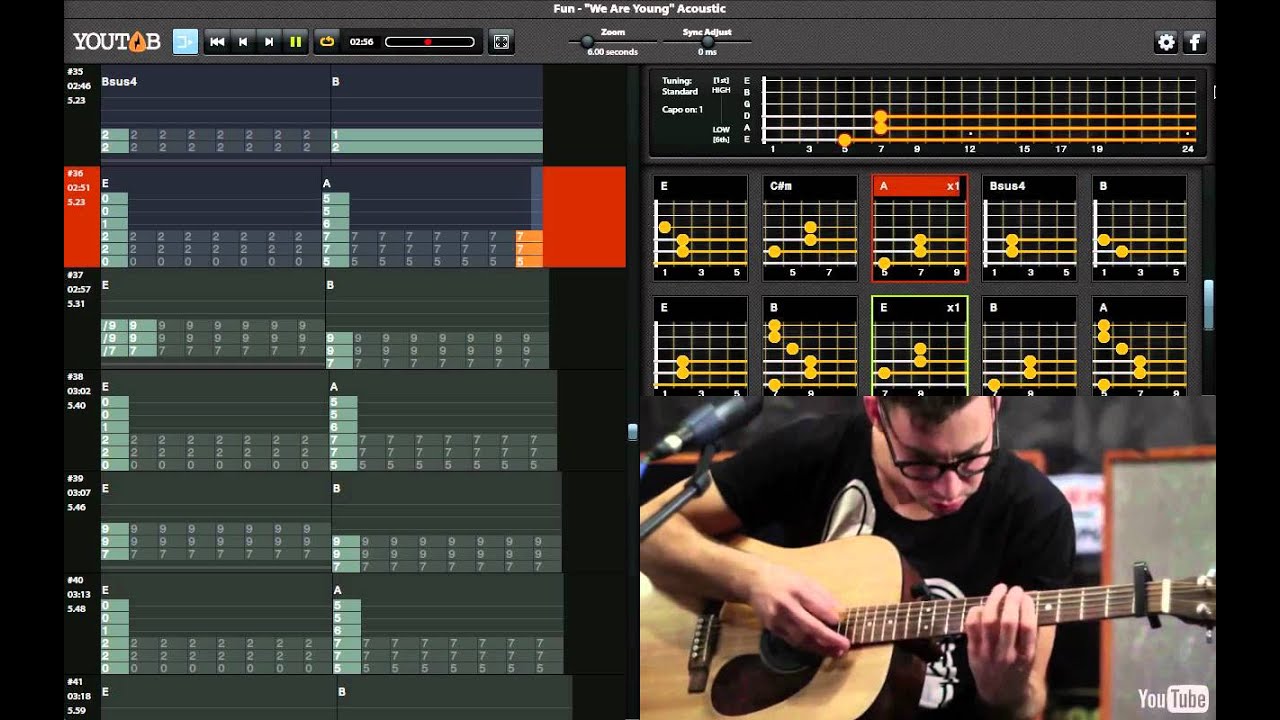Select the E chord diagram in first row
This screenshot has width=1280, height=720.
(700, 229)
